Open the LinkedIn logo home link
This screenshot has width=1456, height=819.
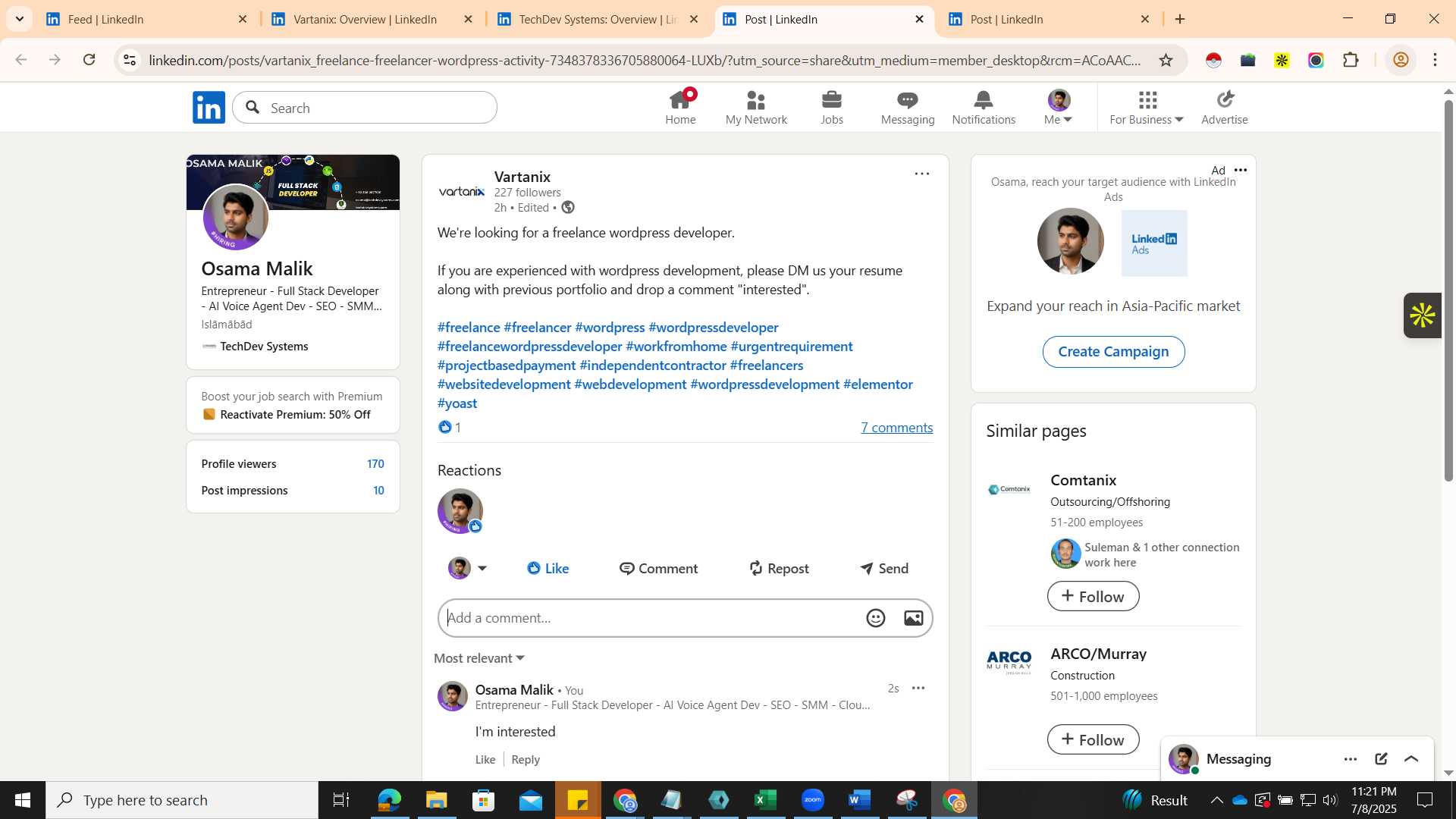[209, 108]
